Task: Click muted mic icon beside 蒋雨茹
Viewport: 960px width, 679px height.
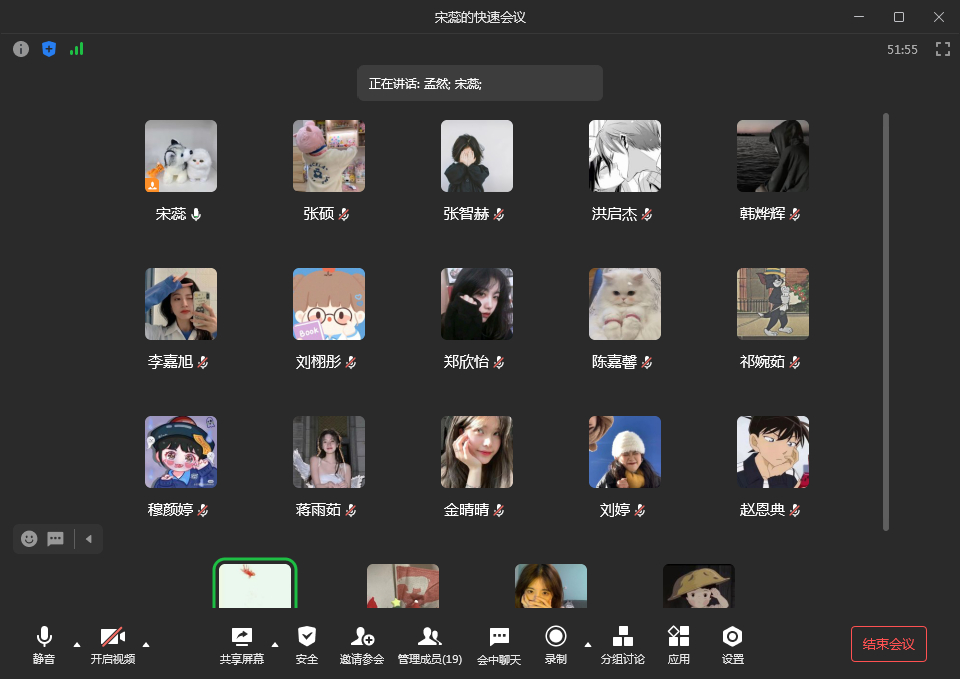Action: [351, 511]
